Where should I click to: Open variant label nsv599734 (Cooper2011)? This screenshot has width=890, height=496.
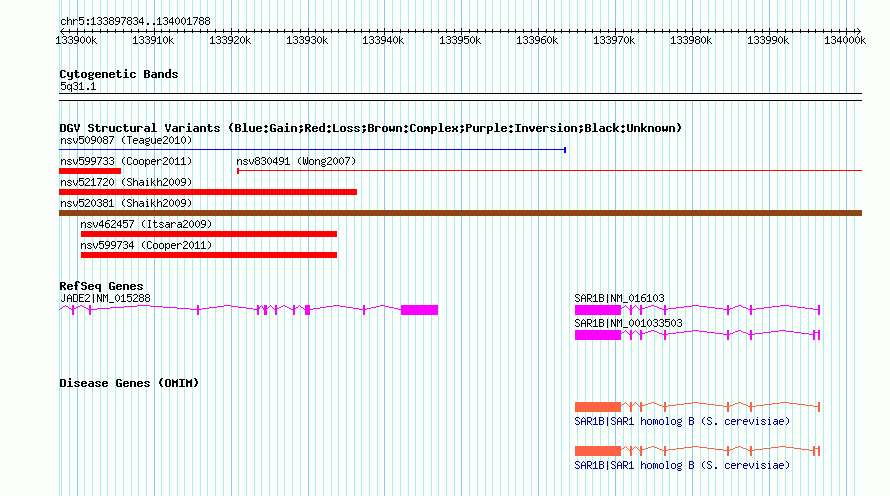[146, 245]
